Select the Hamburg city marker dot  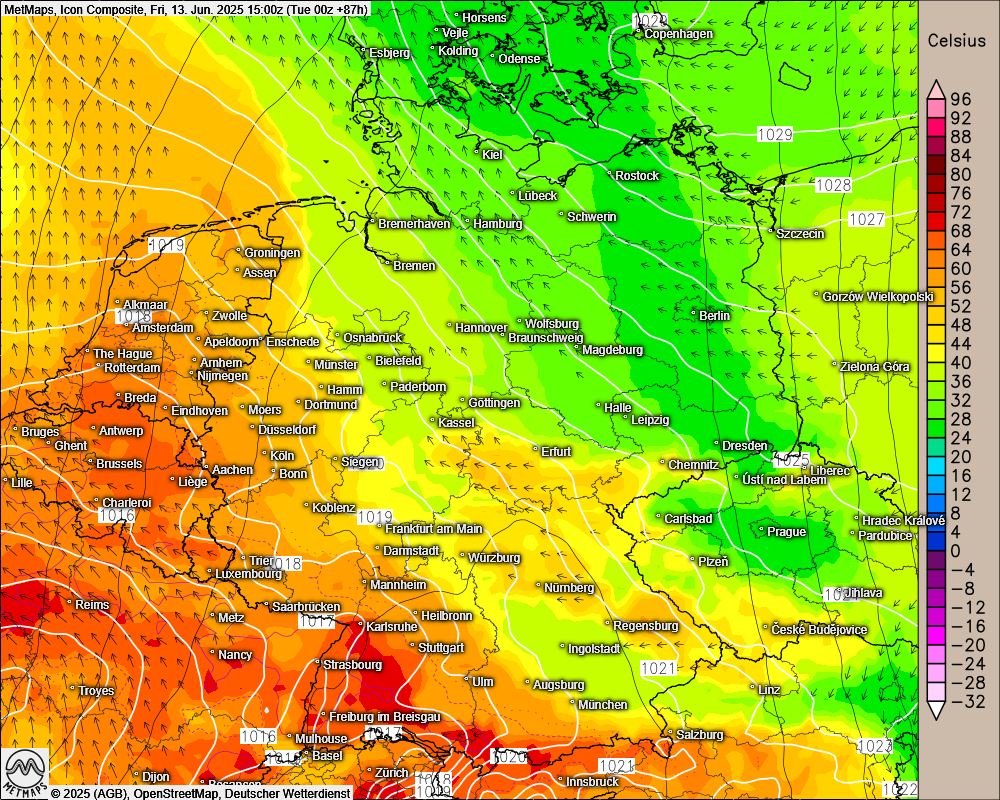(467, 223)
